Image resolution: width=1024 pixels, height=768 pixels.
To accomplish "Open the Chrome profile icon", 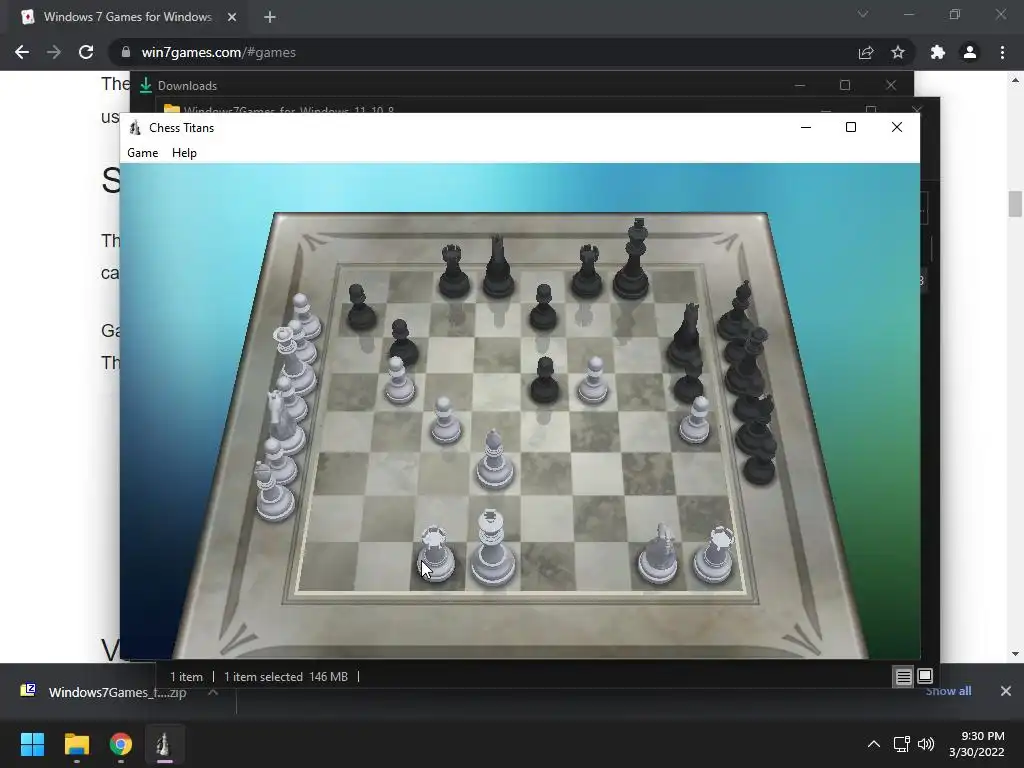I will click(970, 52).
